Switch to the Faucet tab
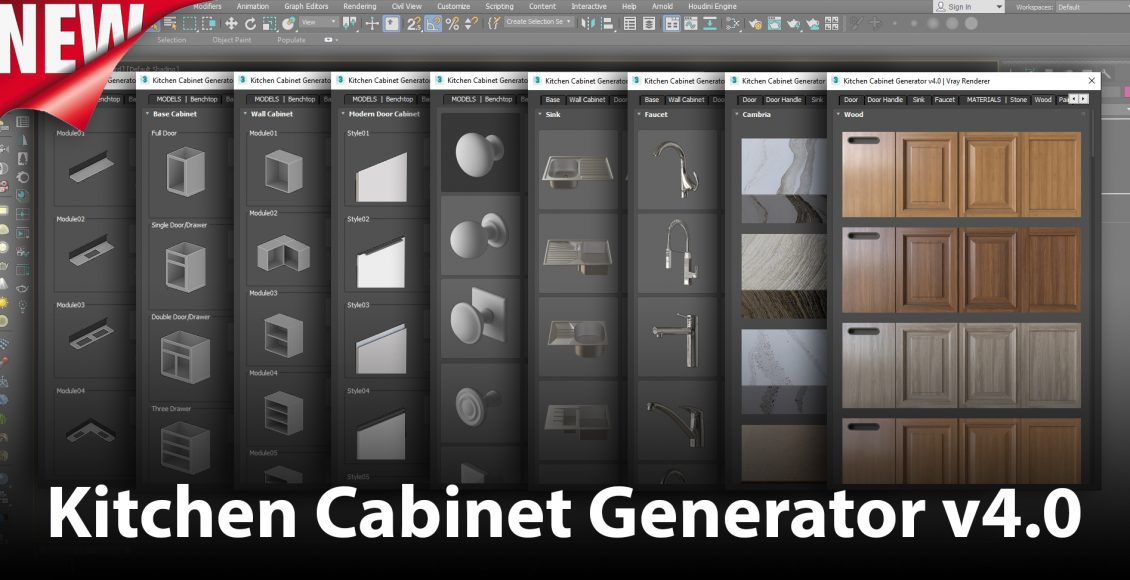 click(944, 100)
